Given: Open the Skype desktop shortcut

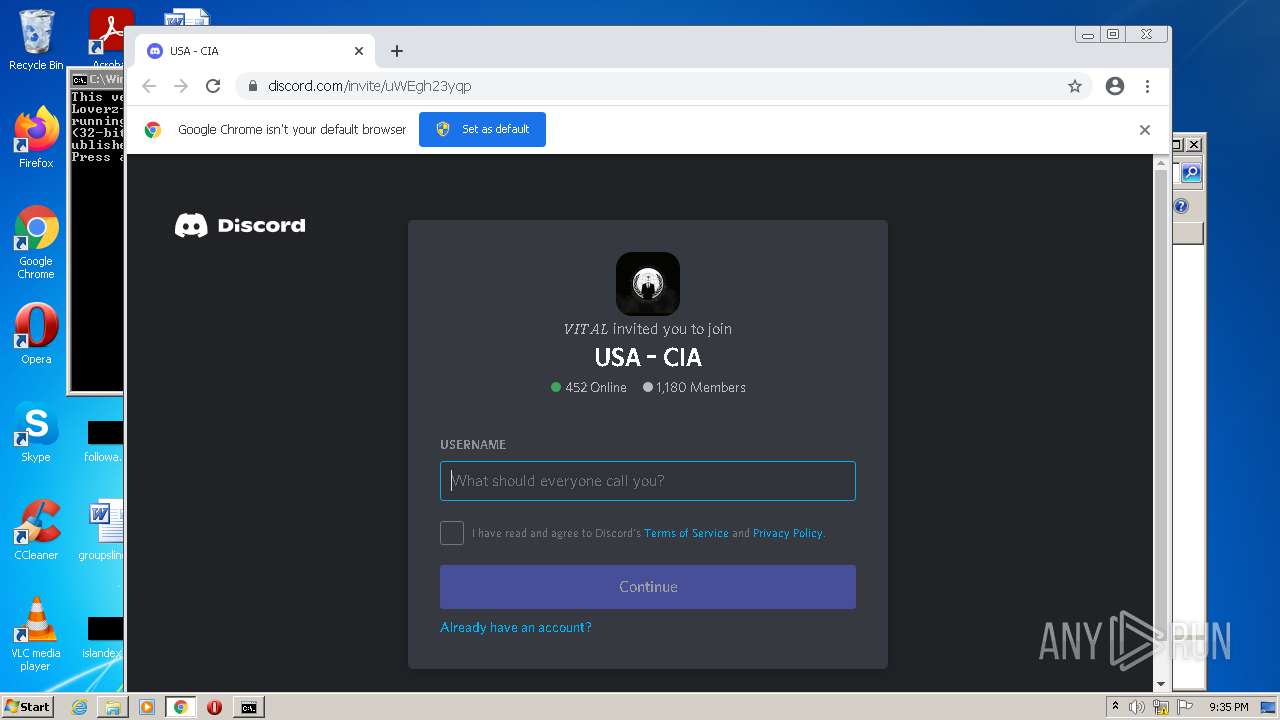Looking at the screenshot, I should click(36, 432).
